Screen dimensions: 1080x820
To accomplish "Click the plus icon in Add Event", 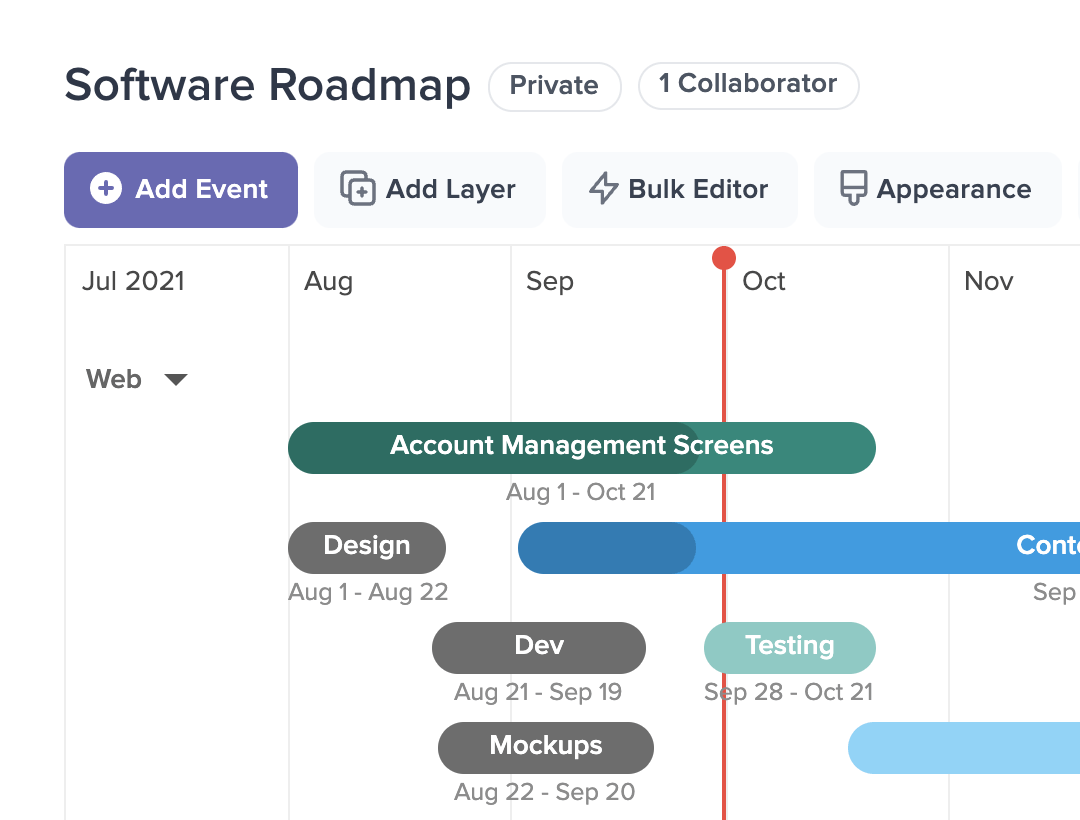I will (106, 189).
